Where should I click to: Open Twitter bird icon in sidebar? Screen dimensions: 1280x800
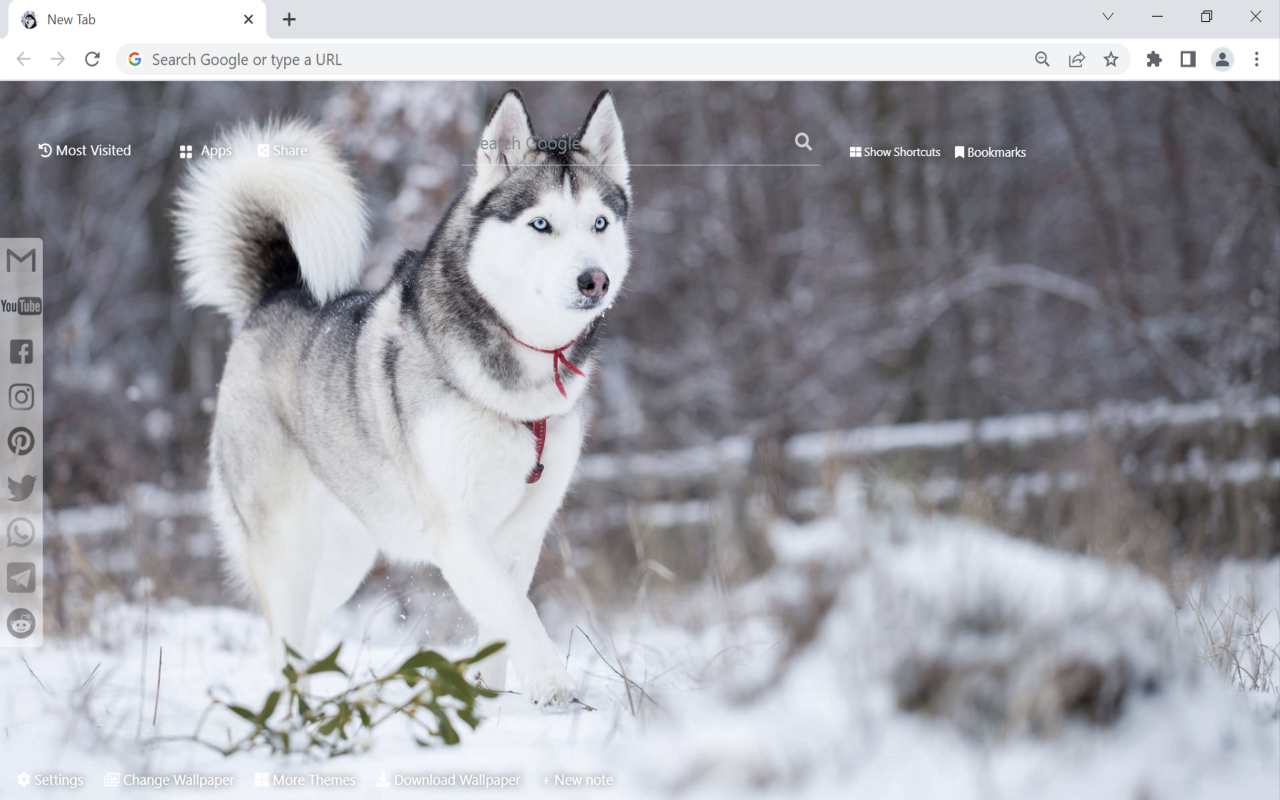pyautogui.click(x=21, y=487)
